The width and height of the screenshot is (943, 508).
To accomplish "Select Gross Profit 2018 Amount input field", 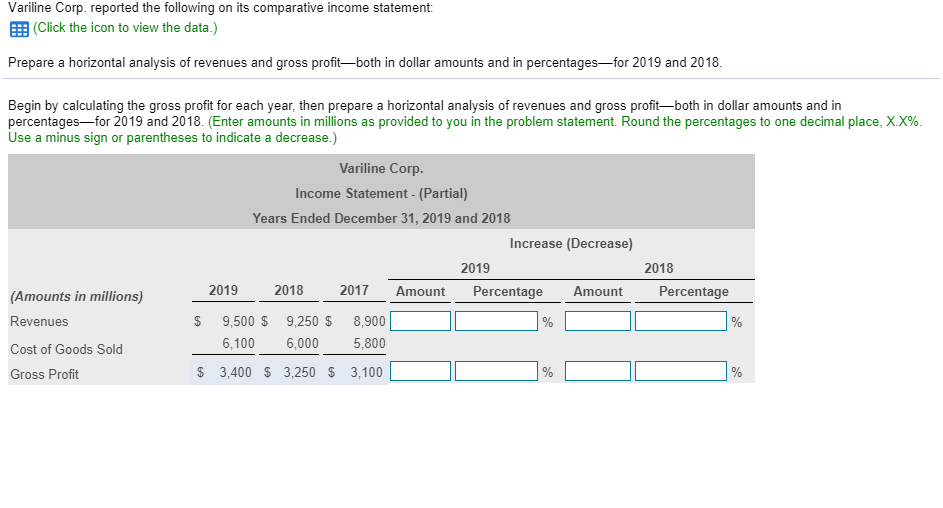I will pyautogui.click(x=598, y=371).
